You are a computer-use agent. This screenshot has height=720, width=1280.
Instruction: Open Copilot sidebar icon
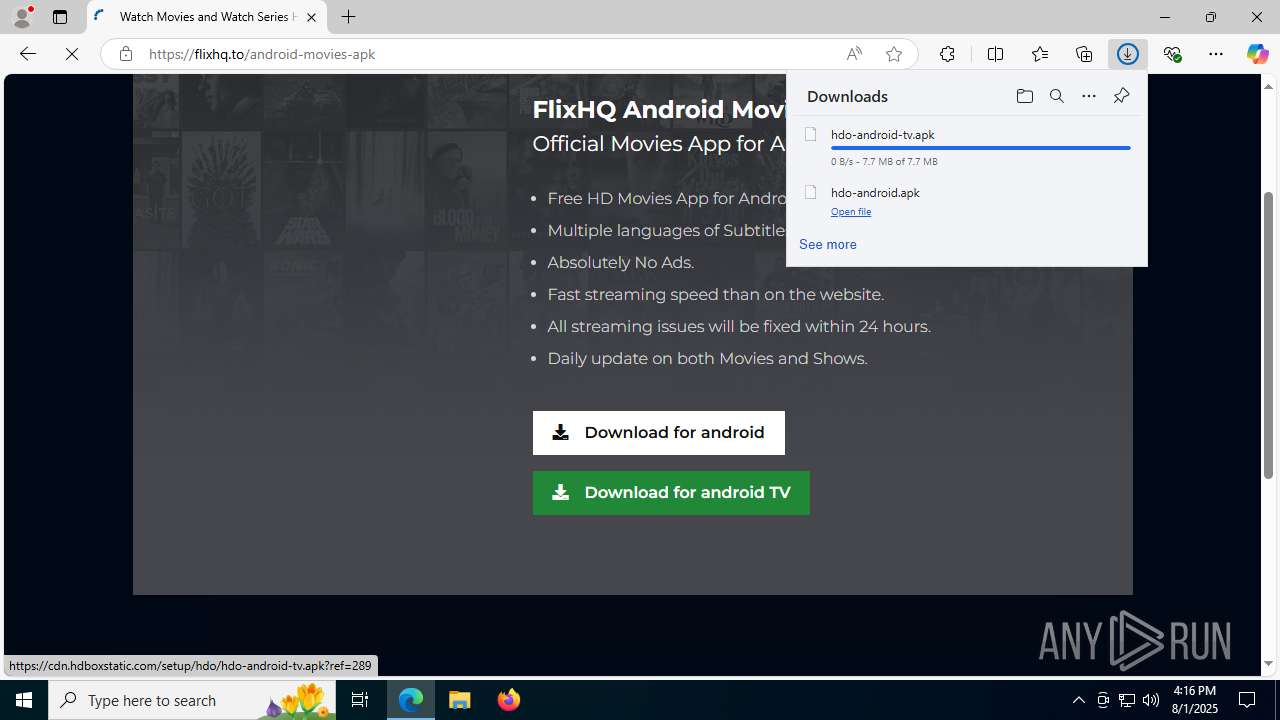point(1257,54)
